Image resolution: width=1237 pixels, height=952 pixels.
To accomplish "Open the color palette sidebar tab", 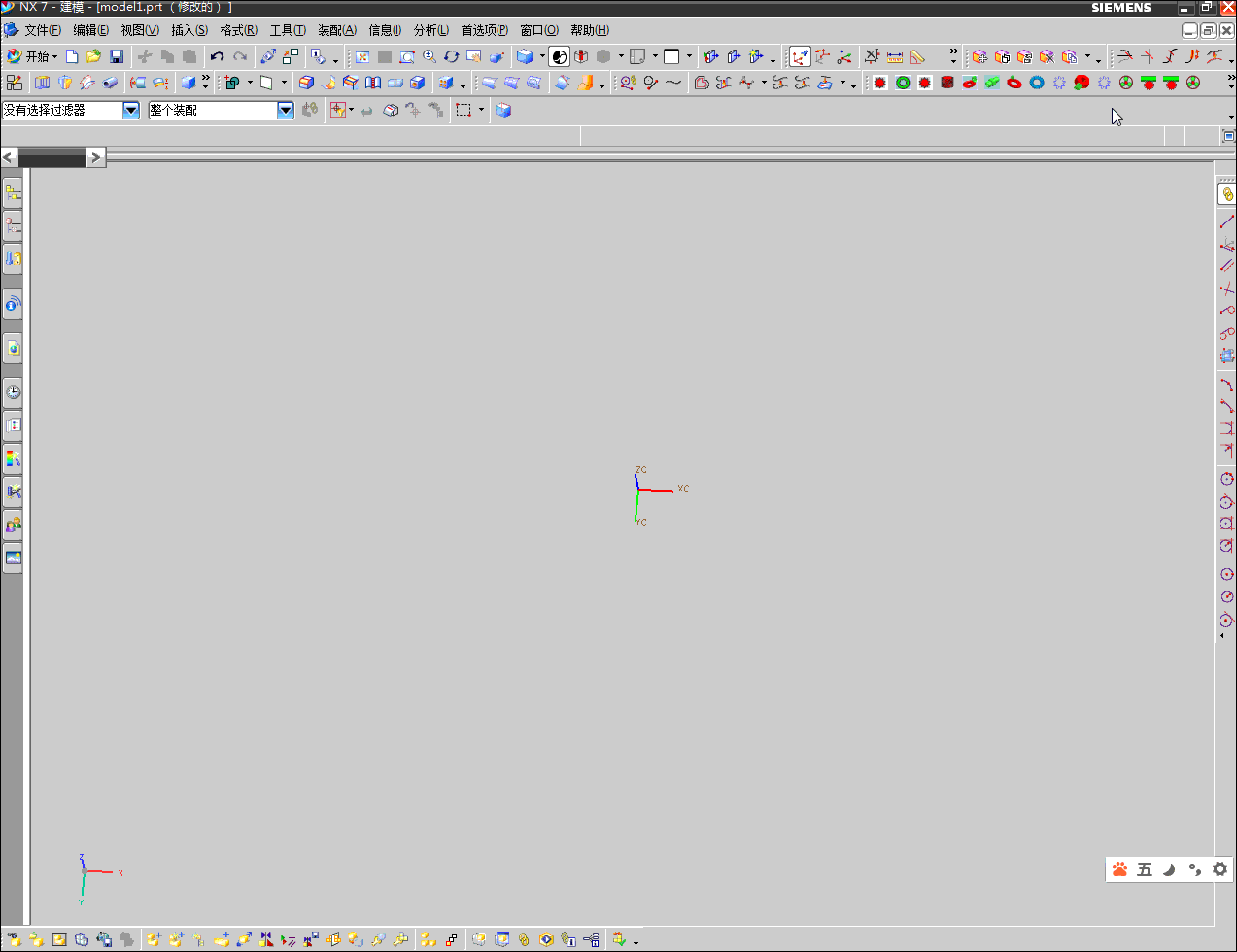I will (13, 458).
